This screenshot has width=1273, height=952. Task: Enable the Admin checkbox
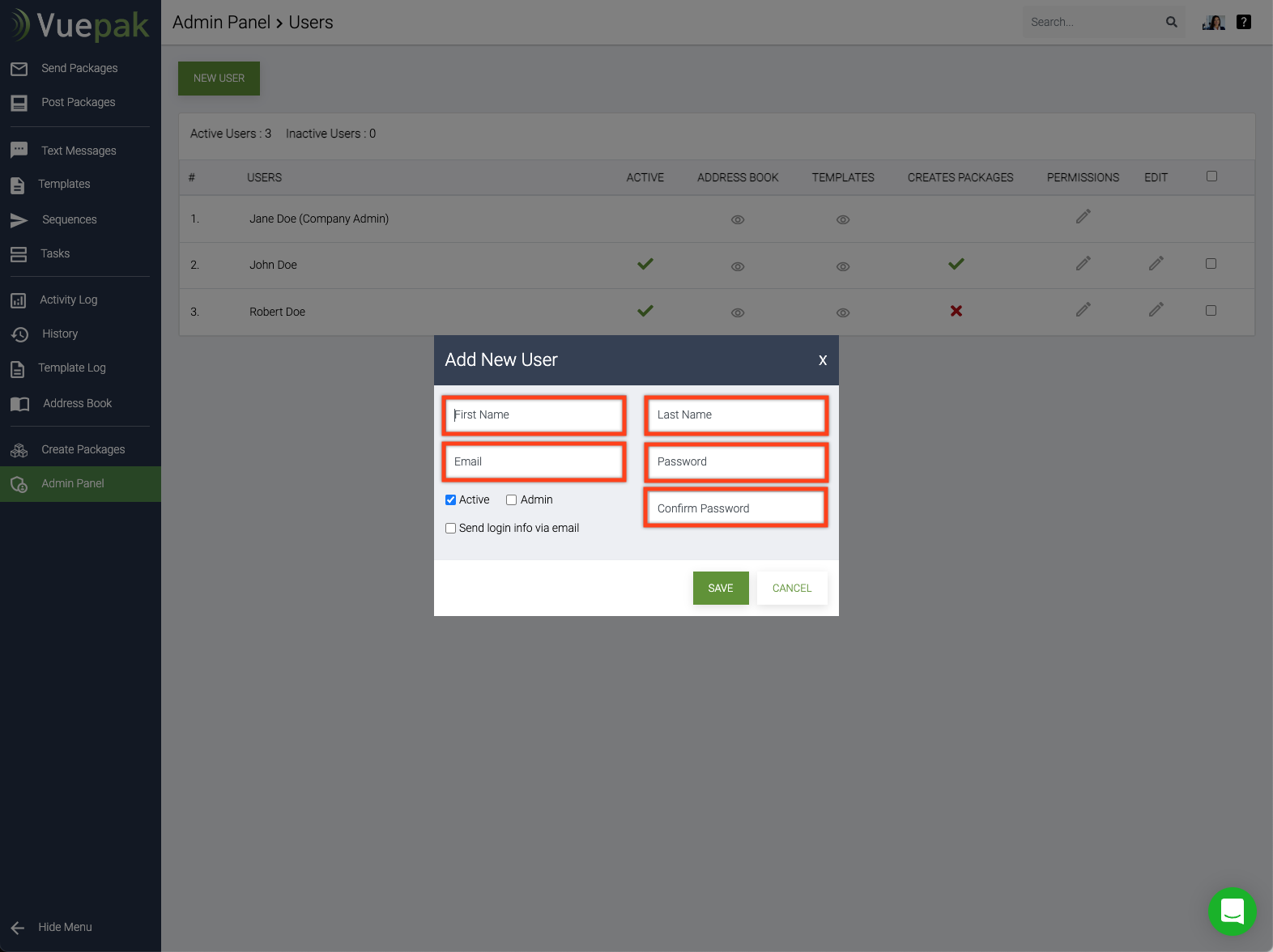click(x=512, y=500)
